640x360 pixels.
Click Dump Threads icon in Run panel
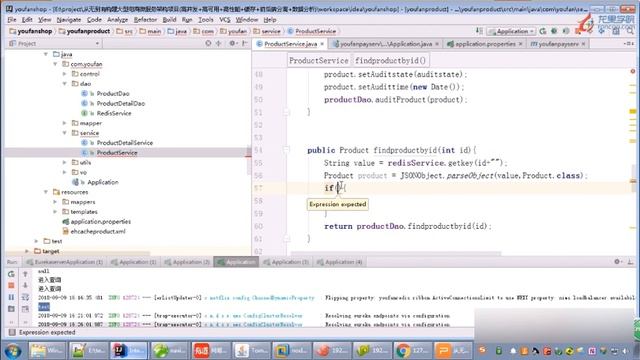(11, 309)
